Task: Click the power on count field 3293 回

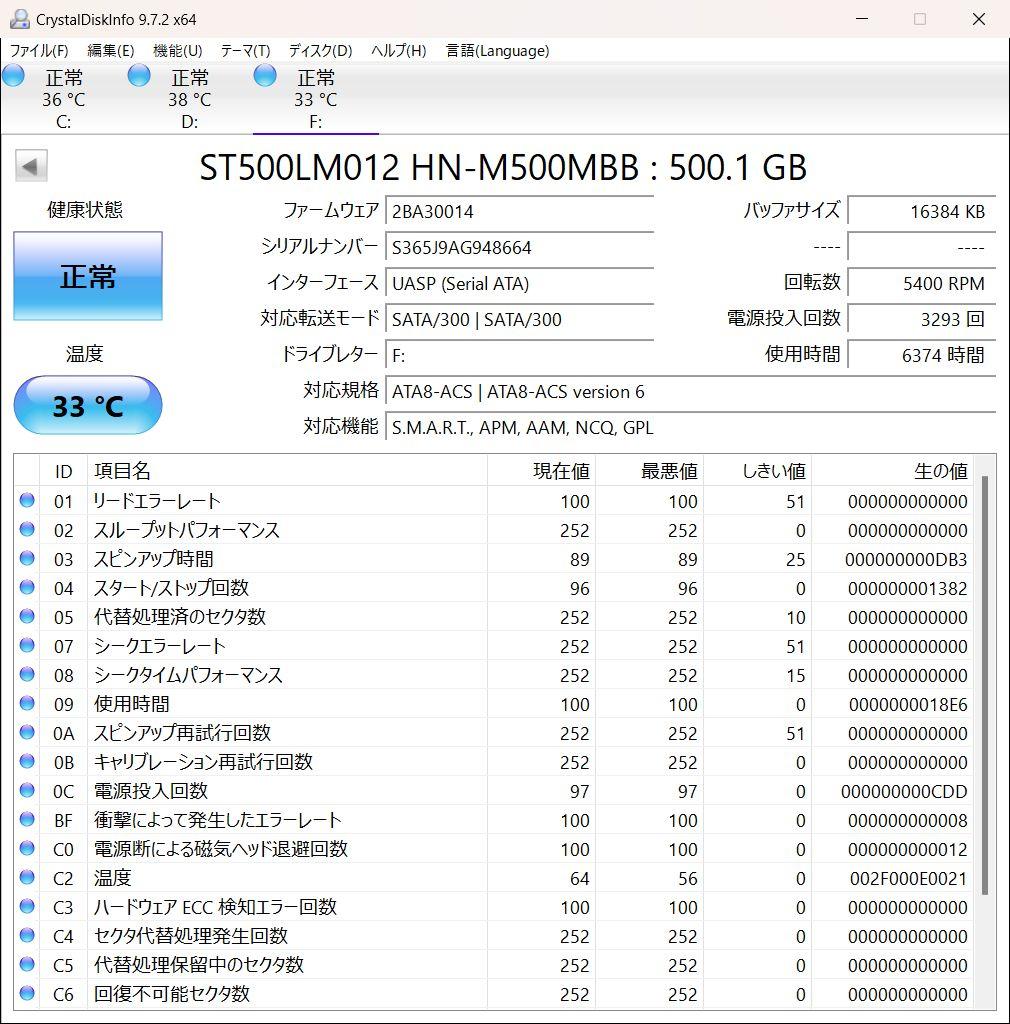Action: point(922,319)
